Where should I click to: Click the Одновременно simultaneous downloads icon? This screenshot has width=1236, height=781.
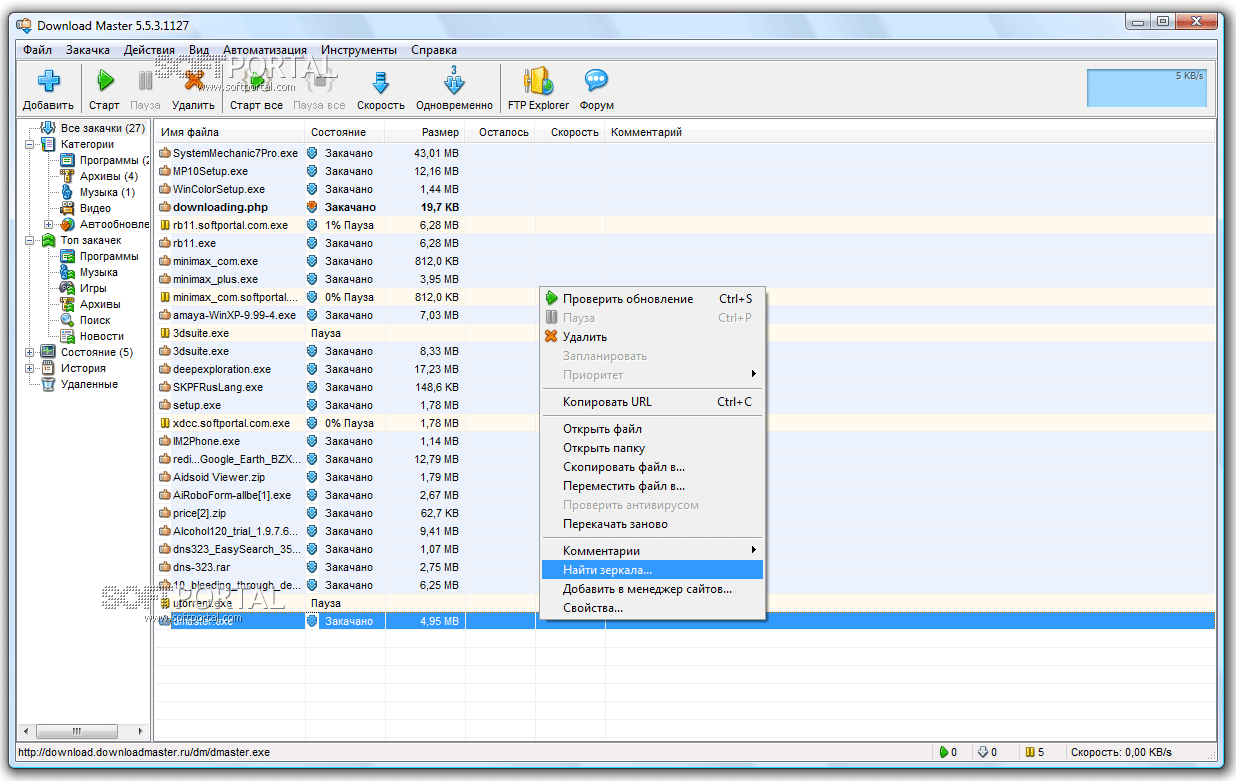pyautogui.click(x=454, y=82)
